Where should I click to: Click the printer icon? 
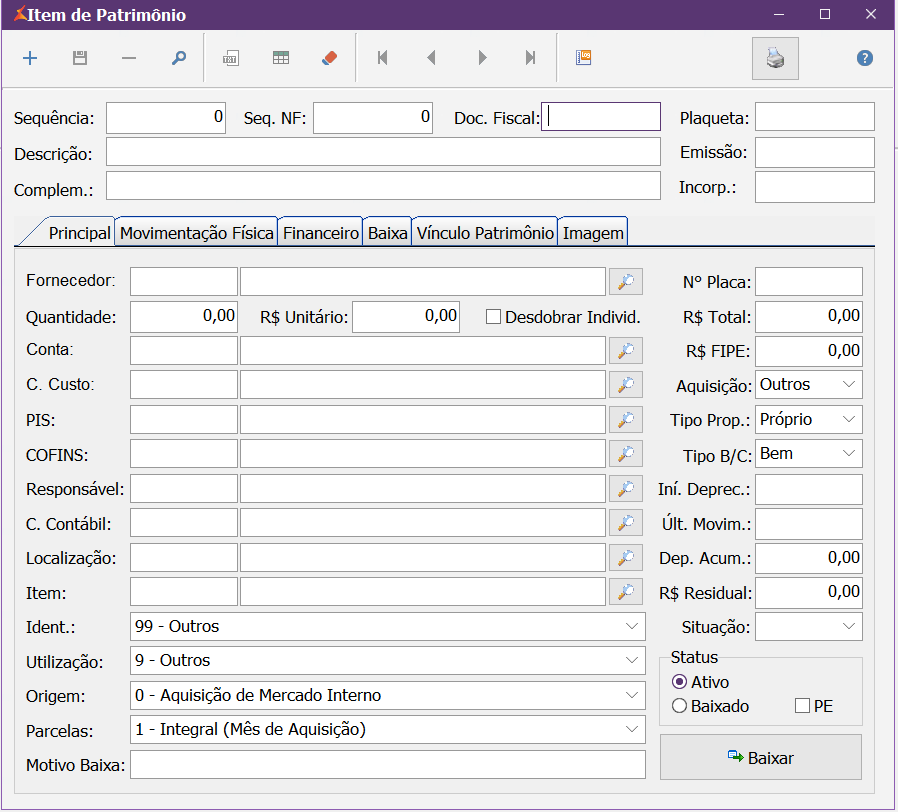775,58
